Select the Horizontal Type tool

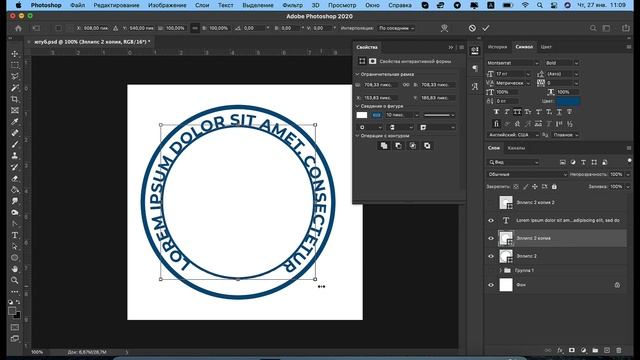click(15, 235)
